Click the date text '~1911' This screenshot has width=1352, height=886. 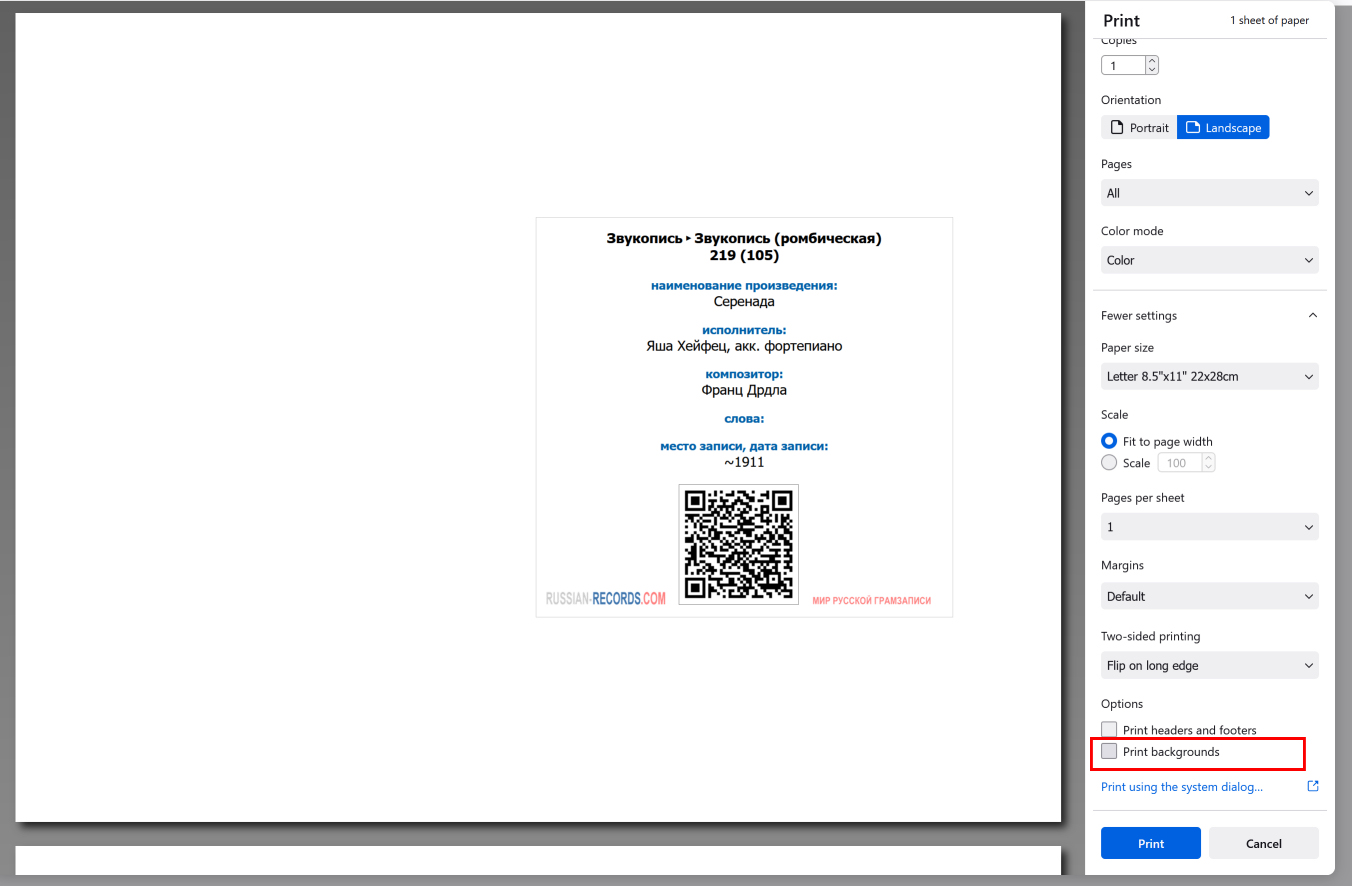click(744, 462)
